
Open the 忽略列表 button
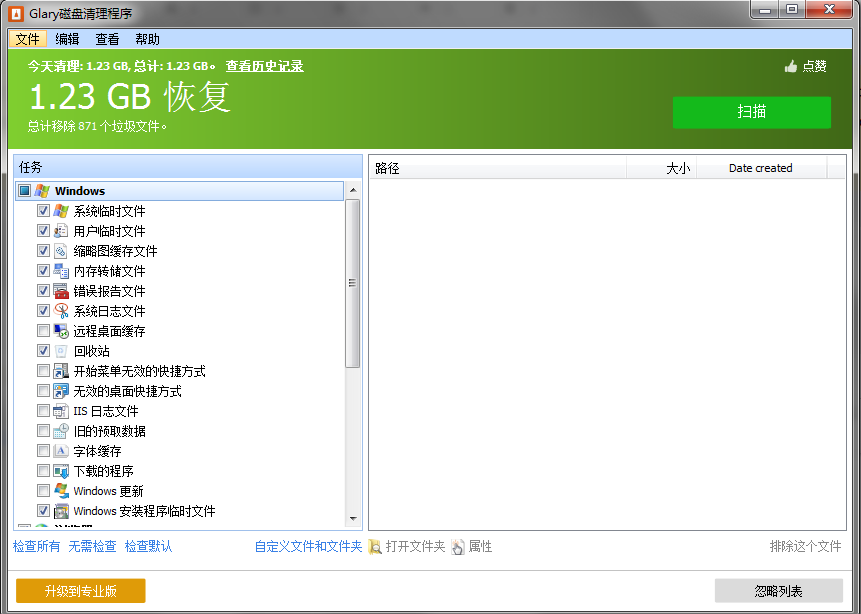(779, 591)
